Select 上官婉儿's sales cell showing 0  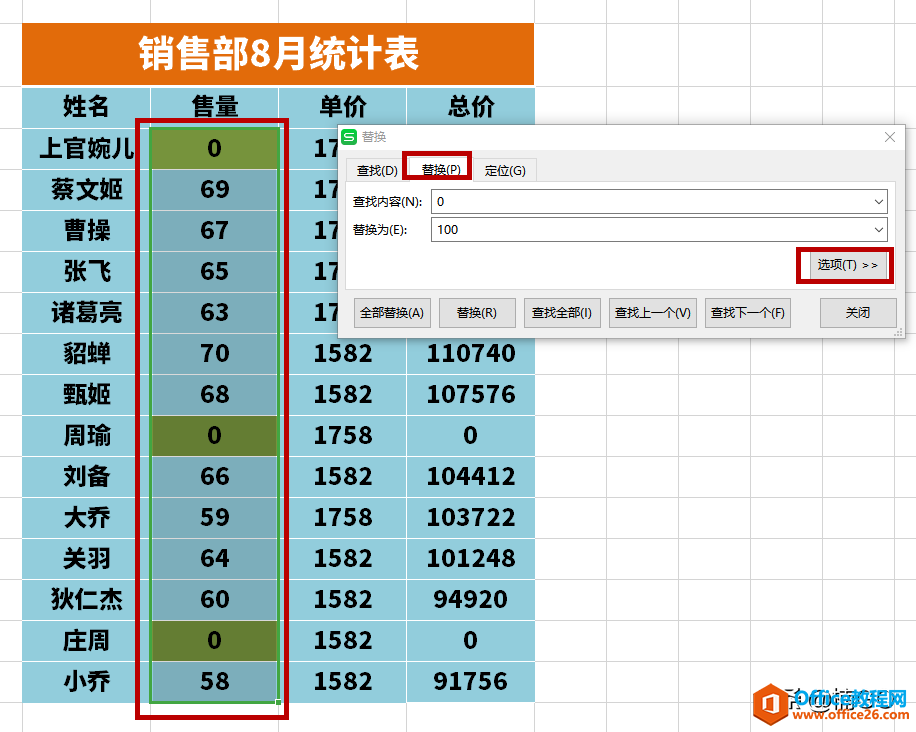pyautogui.click(x=214, y=148)
